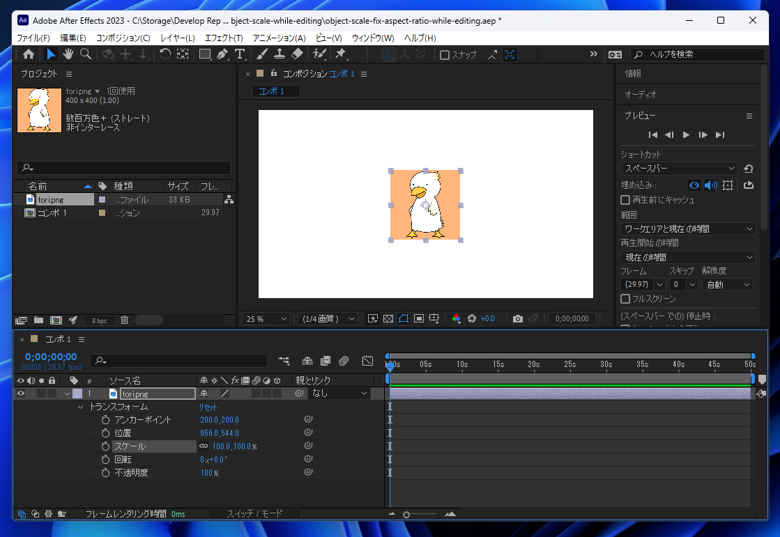
Task: Toggle stopwatch for 位置 property
Action: tap(105, 433)
